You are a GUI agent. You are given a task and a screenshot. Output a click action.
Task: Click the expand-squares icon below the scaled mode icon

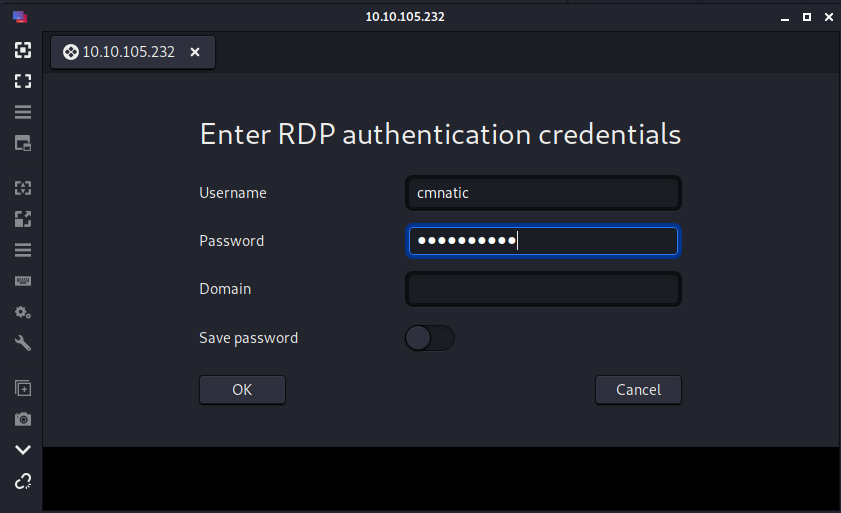tap(23, 219)
